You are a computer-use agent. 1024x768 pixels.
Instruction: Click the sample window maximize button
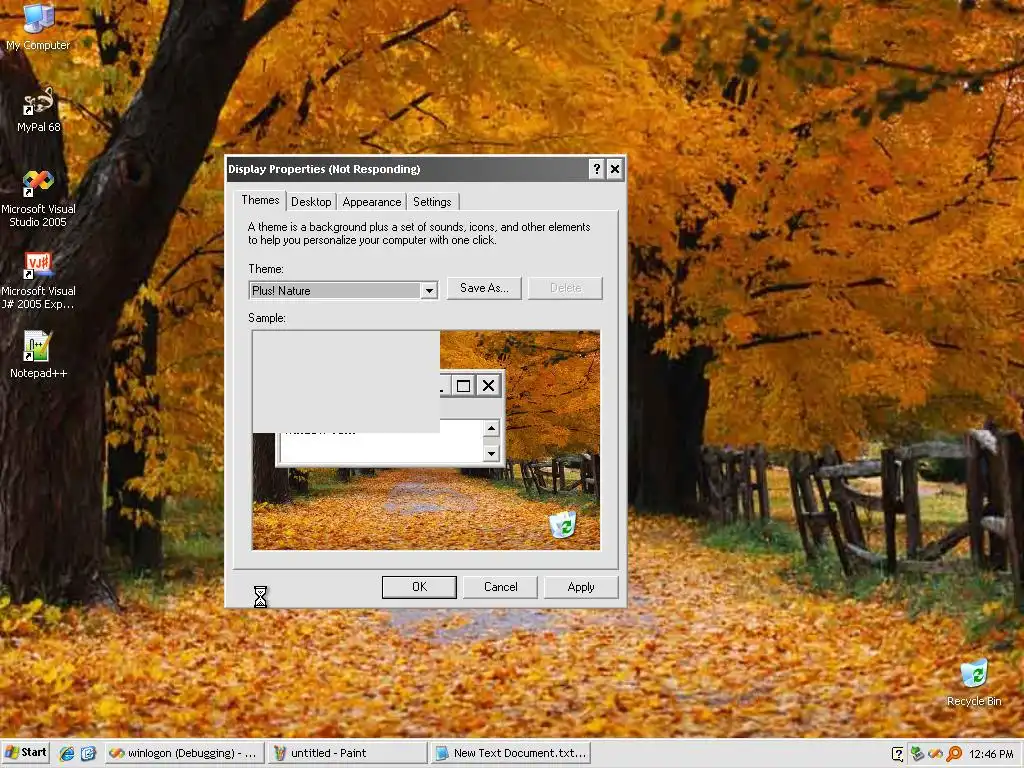point(464,386)
